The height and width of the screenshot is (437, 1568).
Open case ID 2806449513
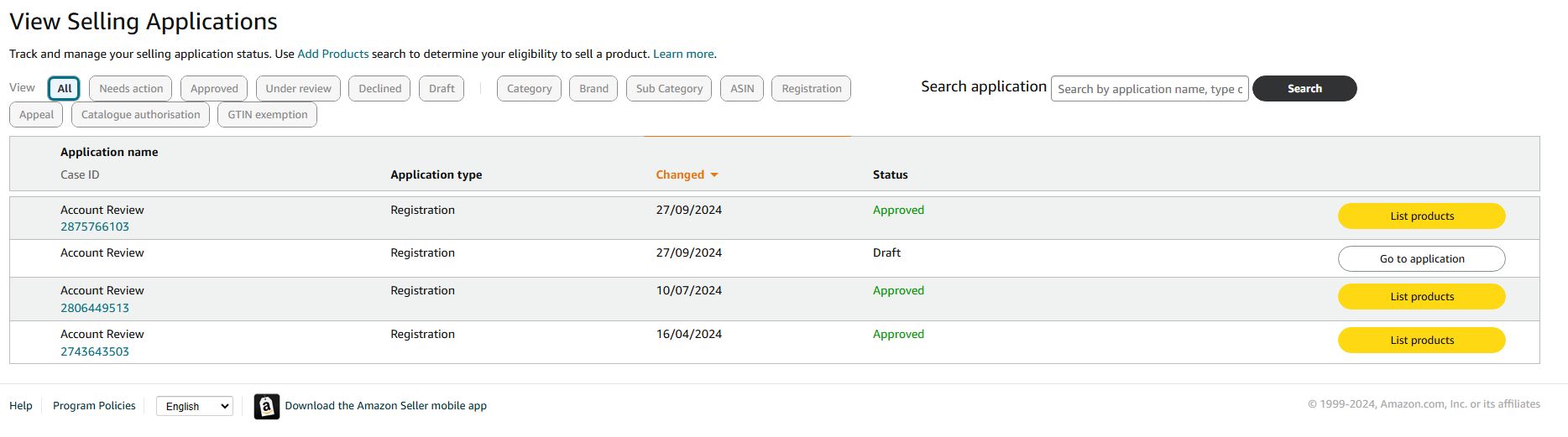point(95,308)
